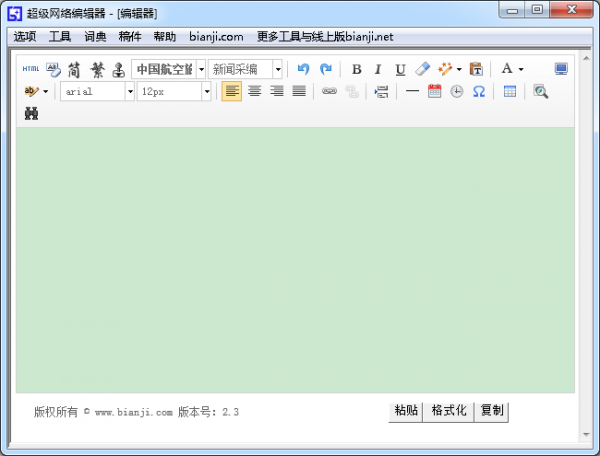Open the 词典 menu
This screenshot has height=456, width=600.
[95, 37]
